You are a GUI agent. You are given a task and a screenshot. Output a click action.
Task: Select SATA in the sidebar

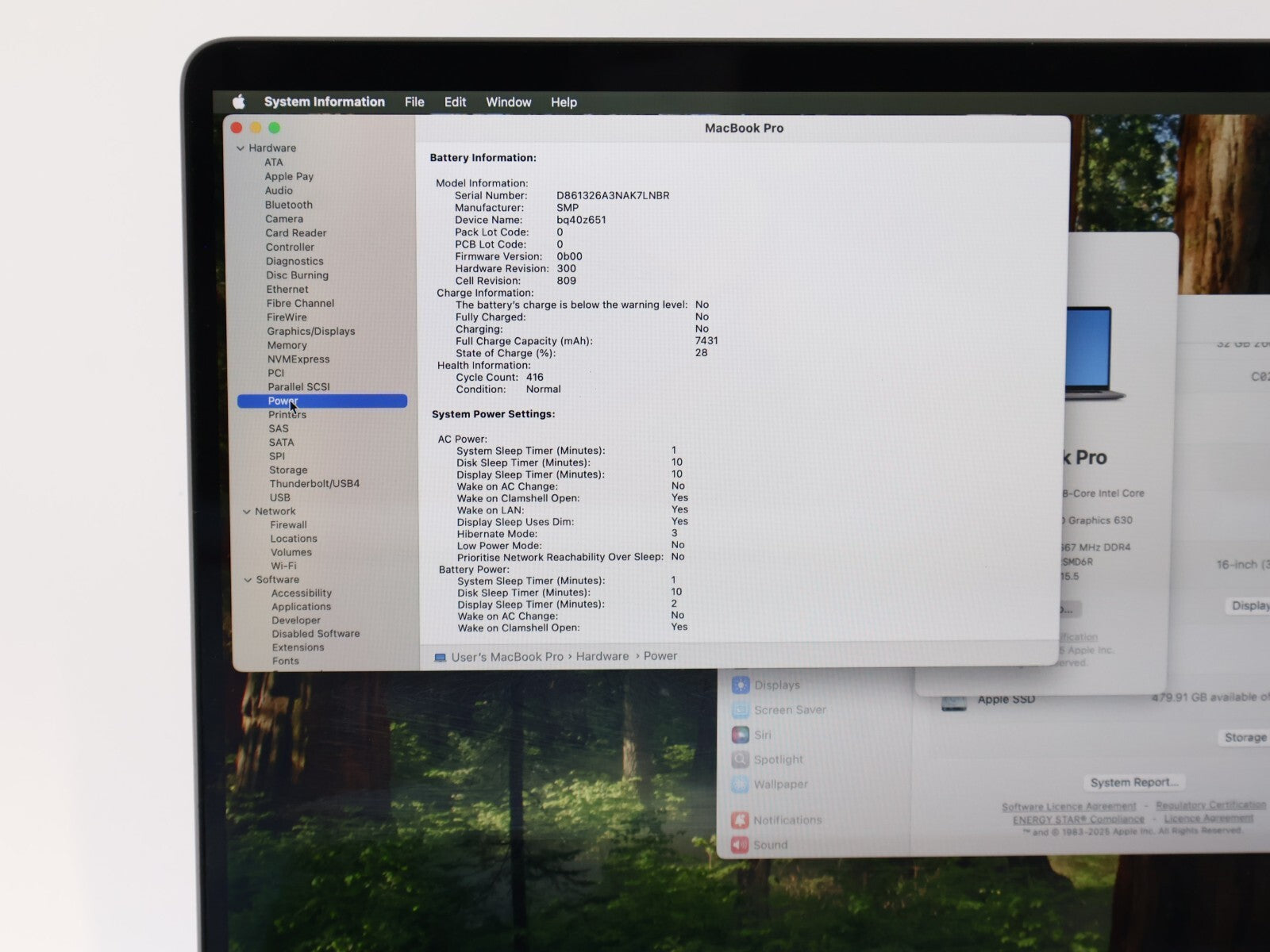pos(281,443)
